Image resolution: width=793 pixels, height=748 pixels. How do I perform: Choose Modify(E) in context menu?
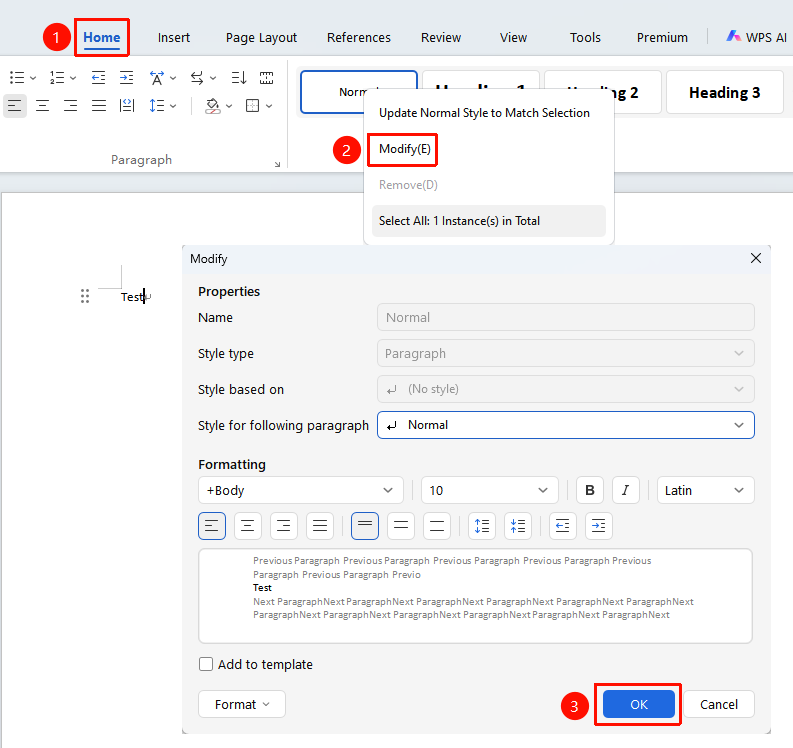405,149
